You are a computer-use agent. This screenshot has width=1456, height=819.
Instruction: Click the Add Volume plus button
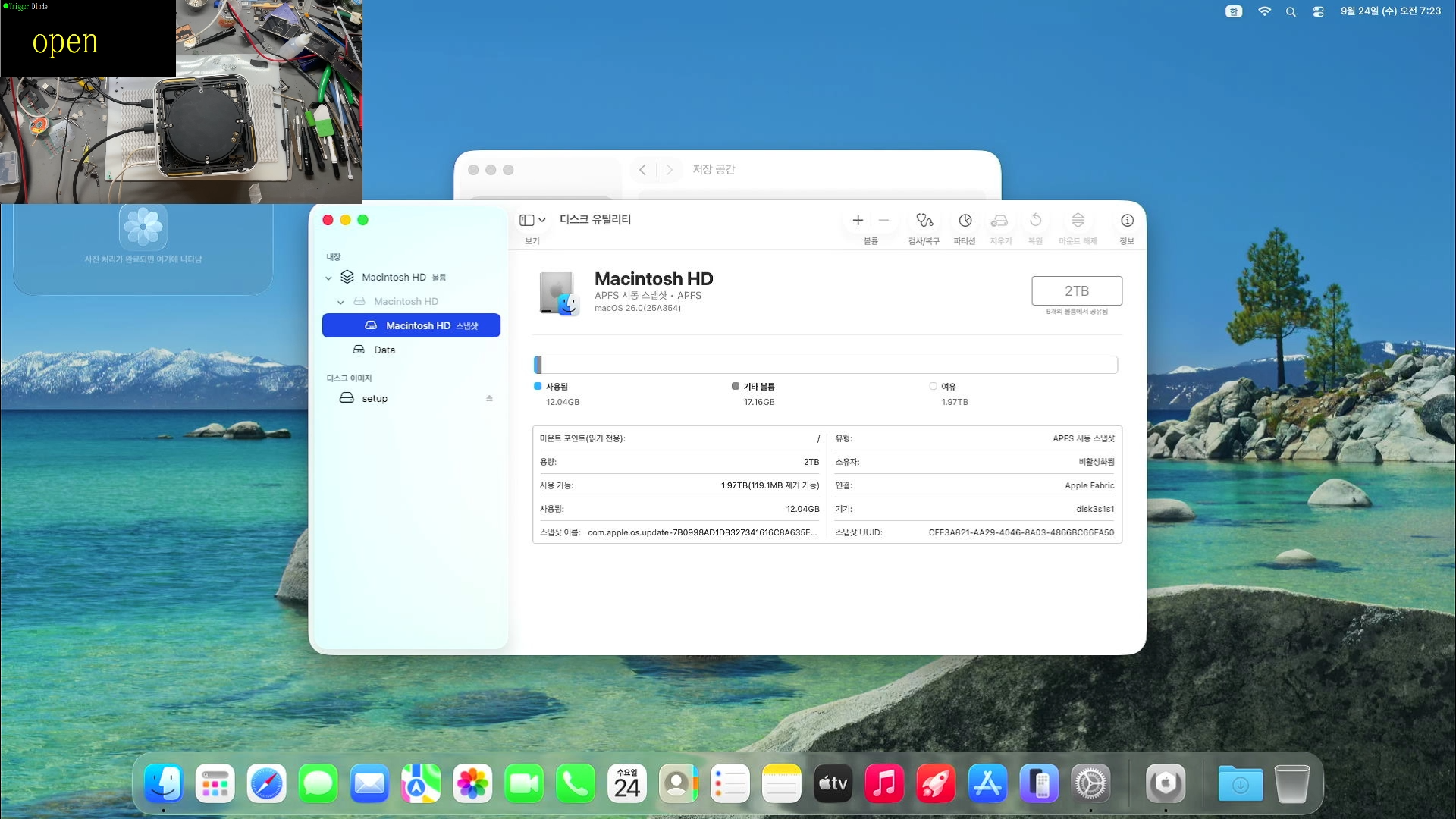(858, 221)
